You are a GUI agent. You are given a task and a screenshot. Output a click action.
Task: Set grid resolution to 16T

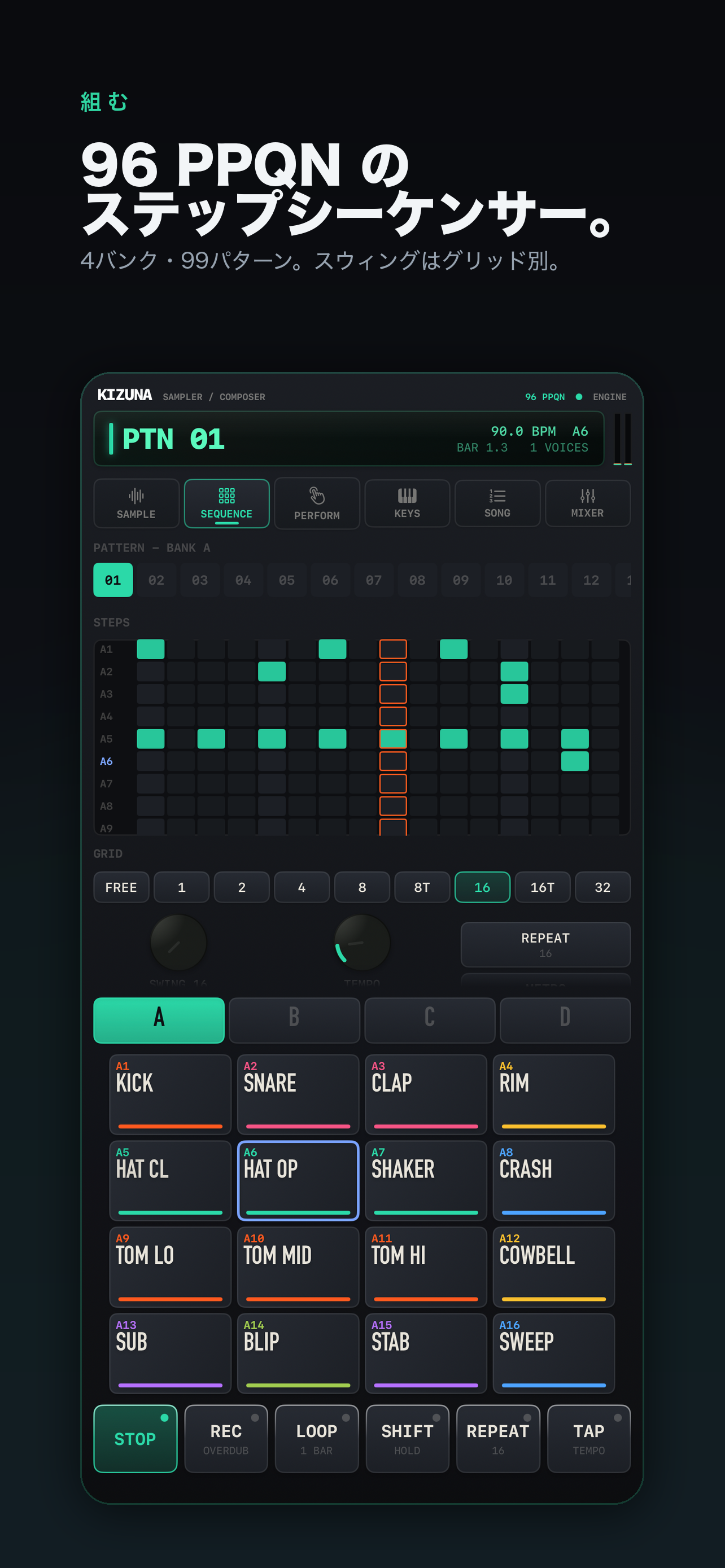pyautogui.click(x=543, y=887)
